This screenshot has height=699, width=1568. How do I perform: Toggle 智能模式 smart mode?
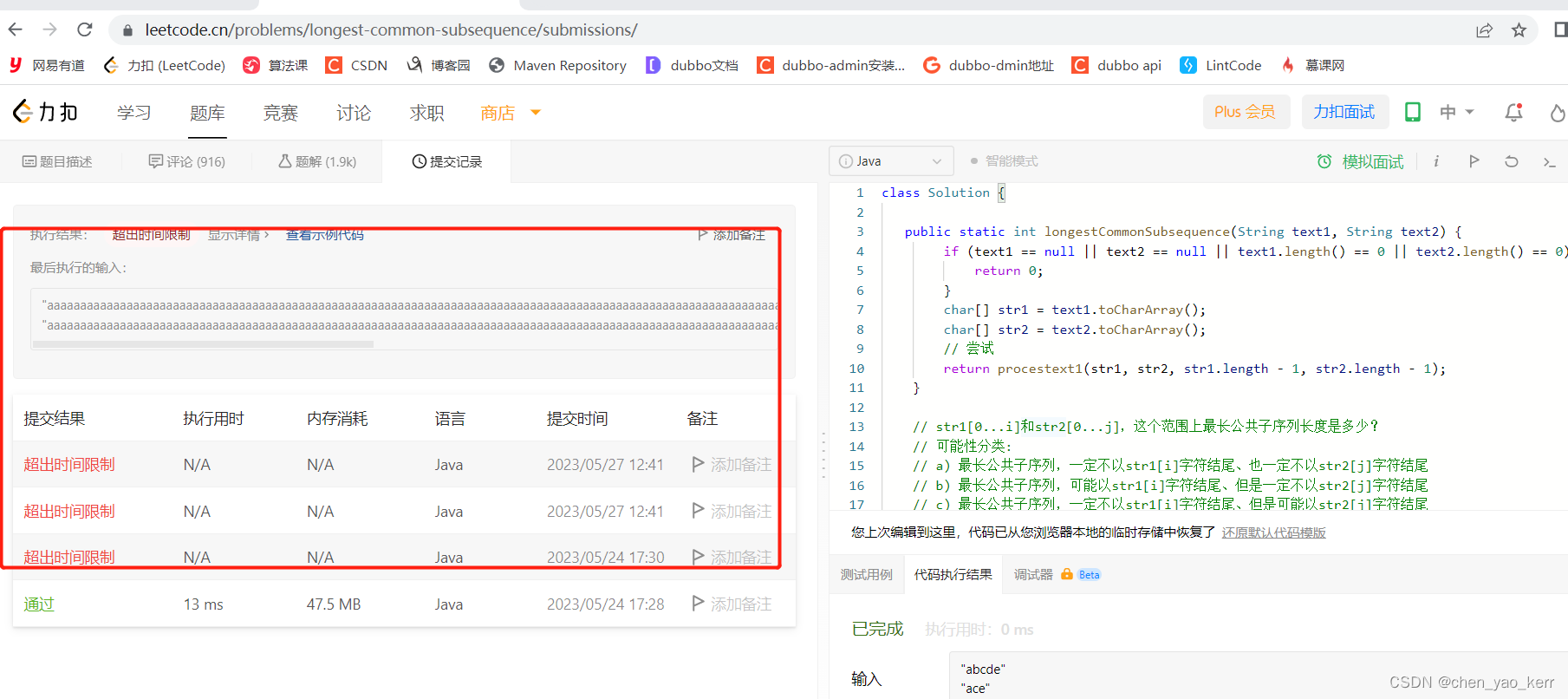[x=1004, y=161]
